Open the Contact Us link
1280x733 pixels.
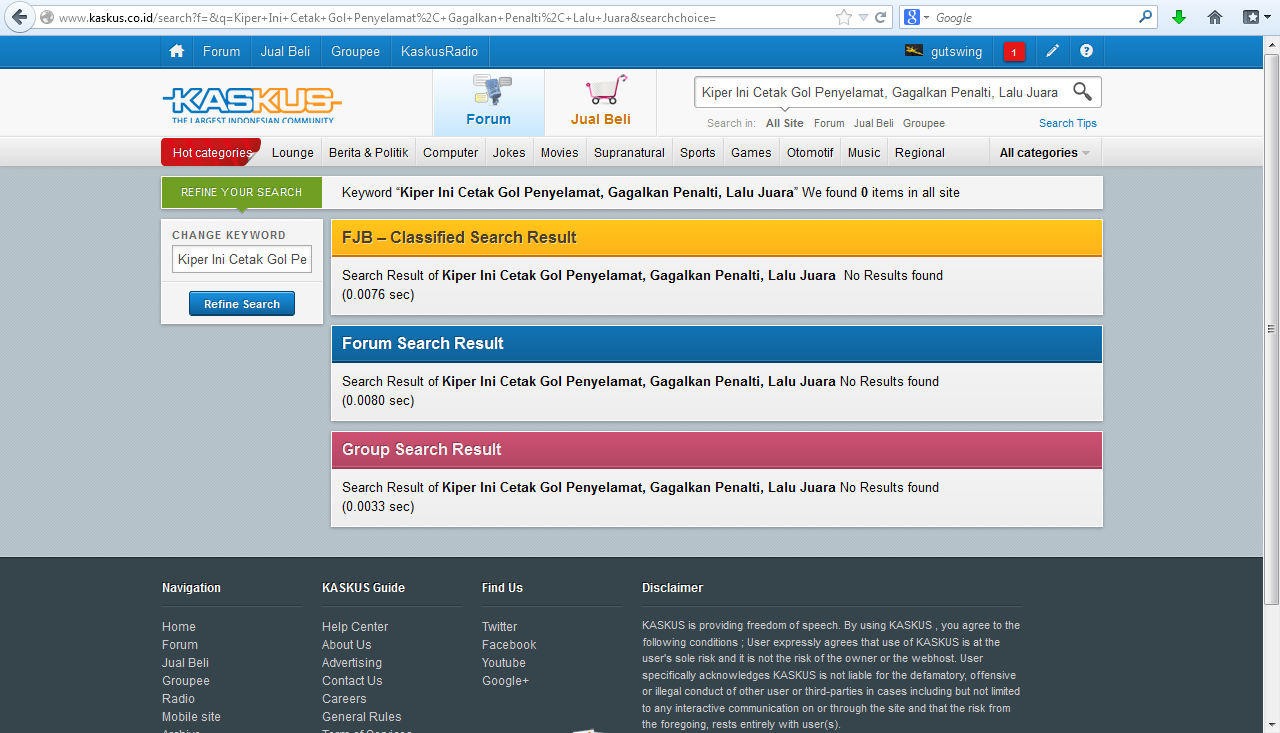coord(352,681)
